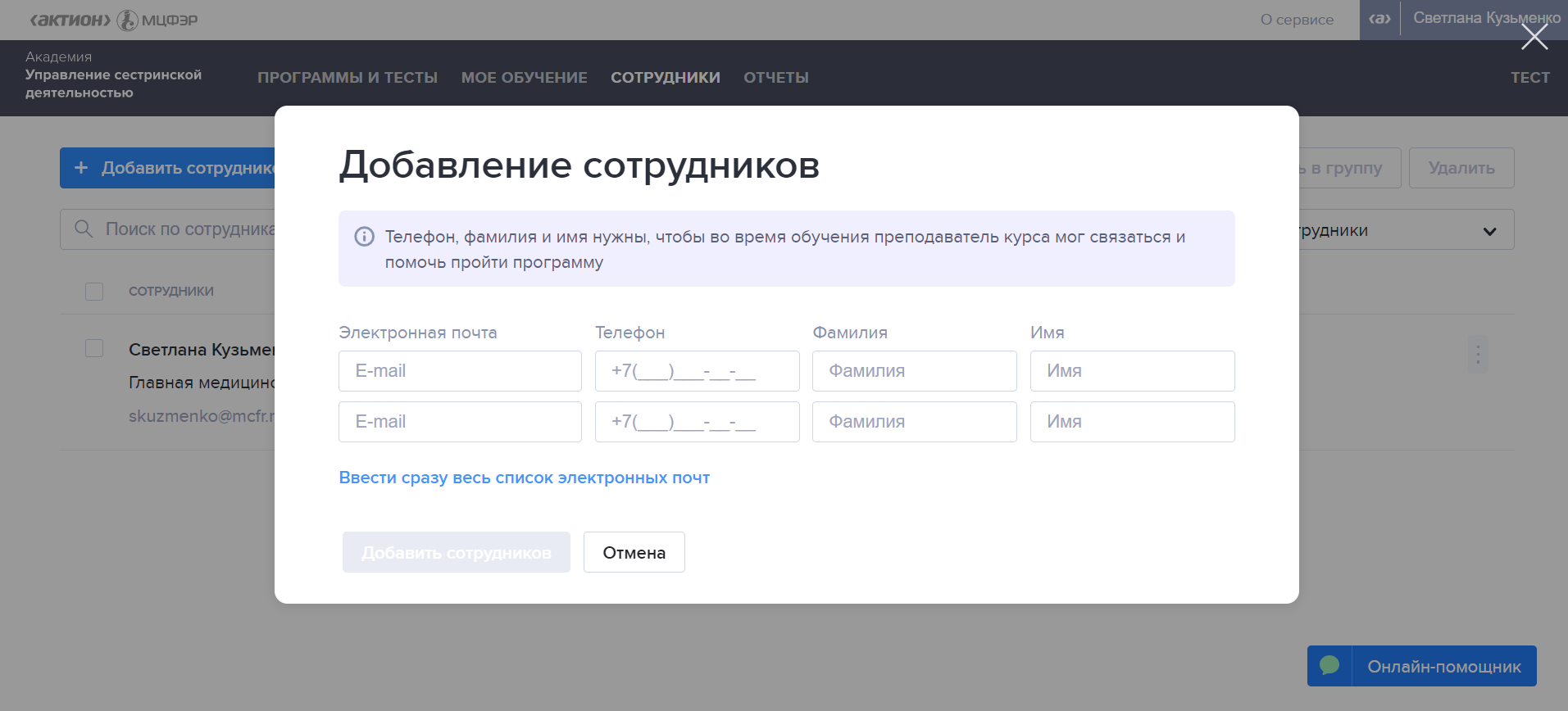This screenshot has height=711, width=1568.
Task: Click the first row Фамилия field
Action: coord(914,371)
